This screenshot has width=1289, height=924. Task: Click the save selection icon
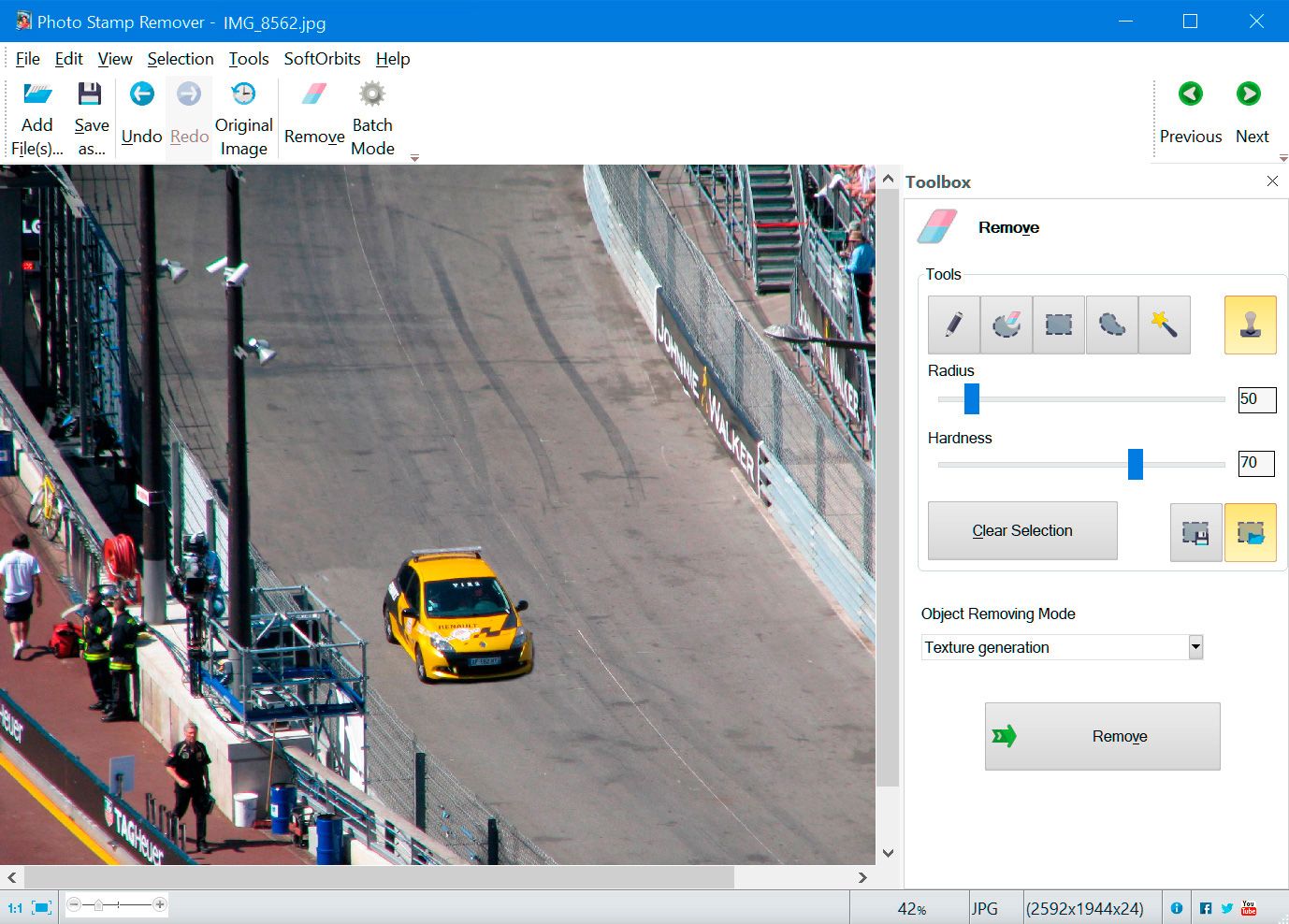click(1195, 533)
